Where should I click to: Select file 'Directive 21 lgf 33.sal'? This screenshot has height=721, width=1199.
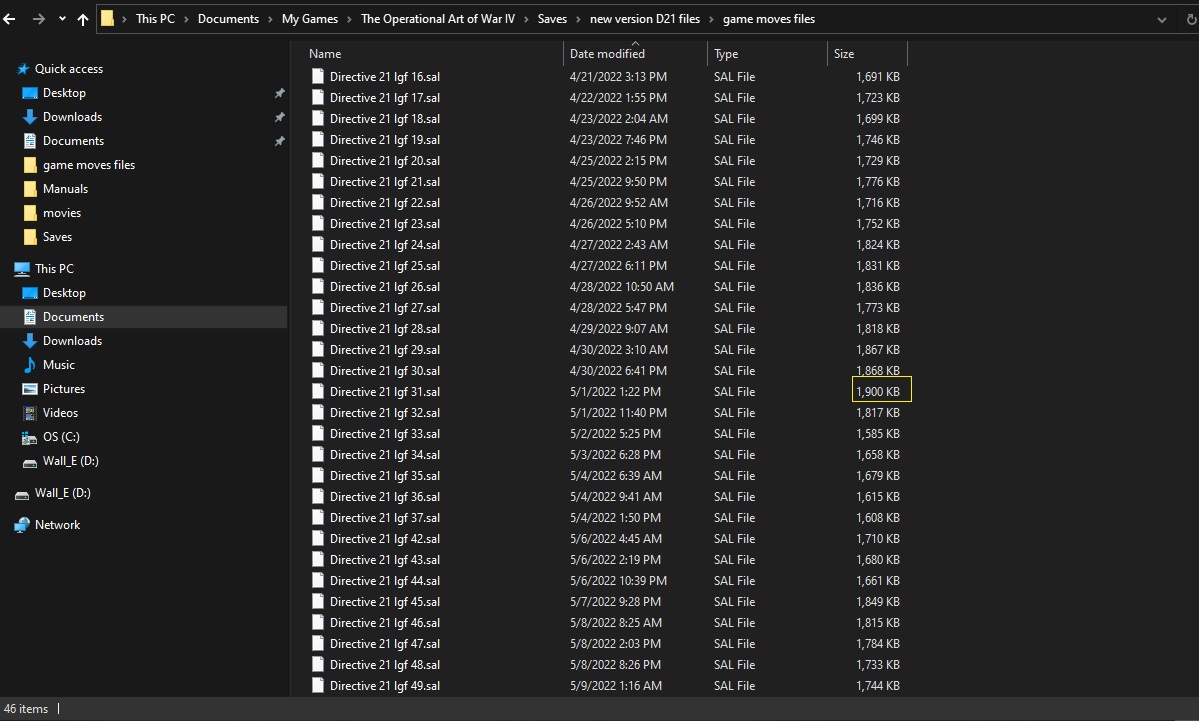pos(385,434)
